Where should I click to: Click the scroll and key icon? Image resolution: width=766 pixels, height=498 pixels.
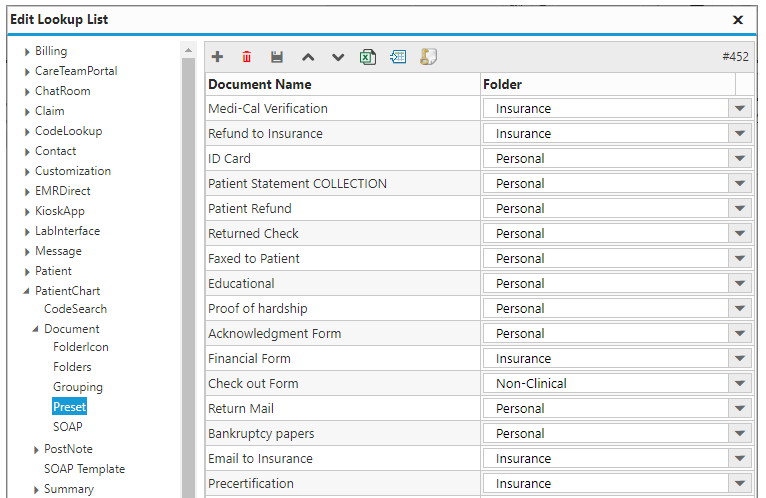(428, 57)
